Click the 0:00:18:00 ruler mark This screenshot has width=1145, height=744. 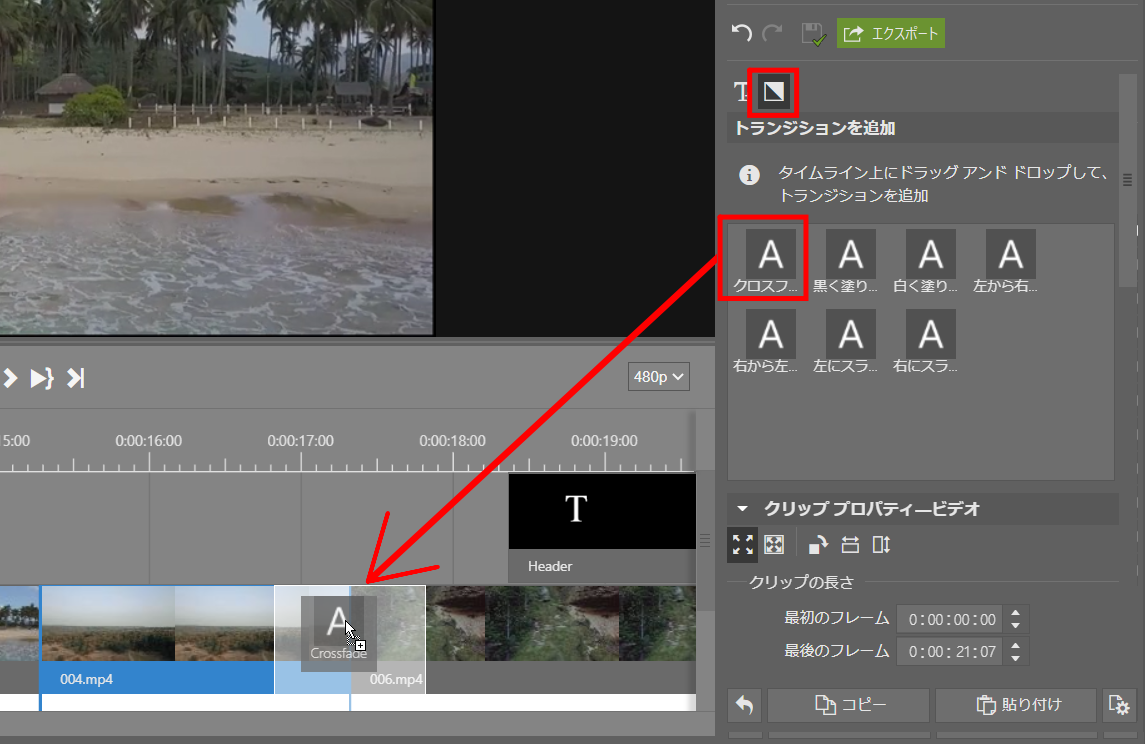452,441
